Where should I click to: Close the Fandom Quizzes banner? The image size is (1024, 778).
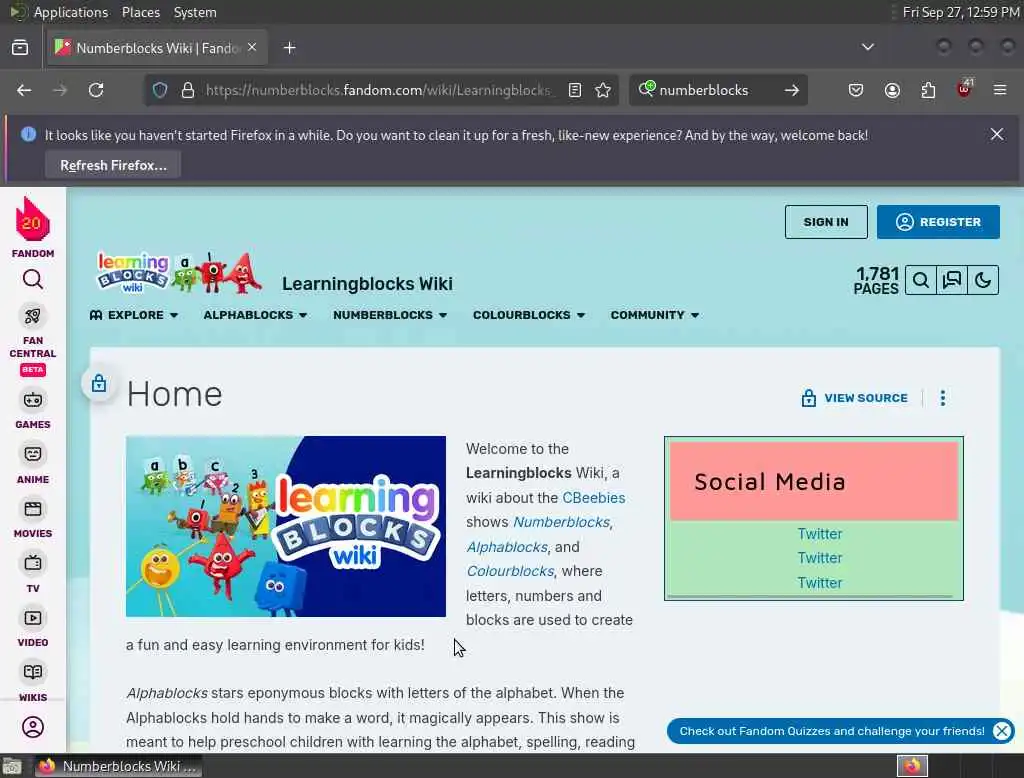[x=1002, y=731]
